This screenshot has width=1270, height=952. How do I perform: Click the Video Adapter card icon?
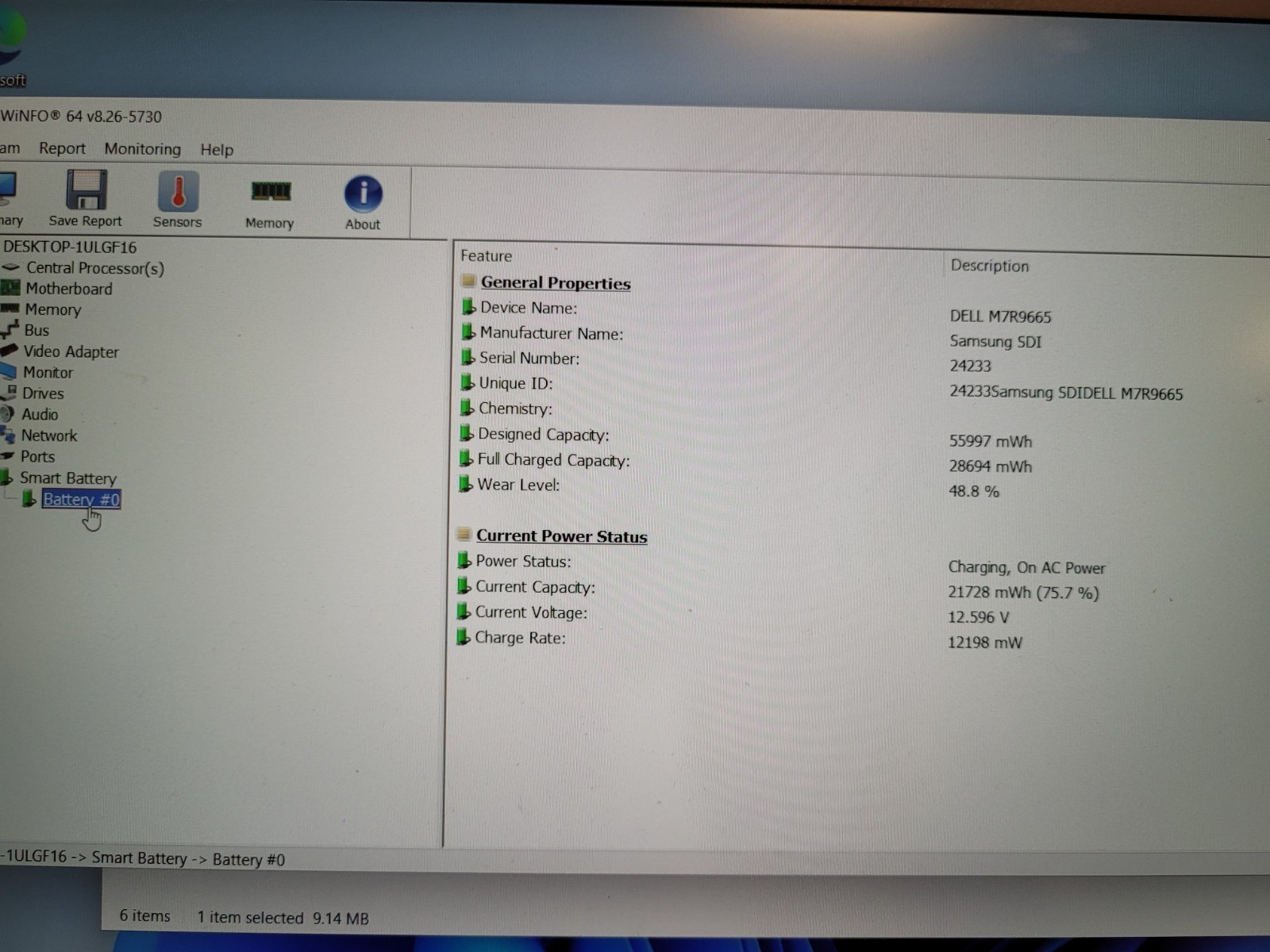9,351
